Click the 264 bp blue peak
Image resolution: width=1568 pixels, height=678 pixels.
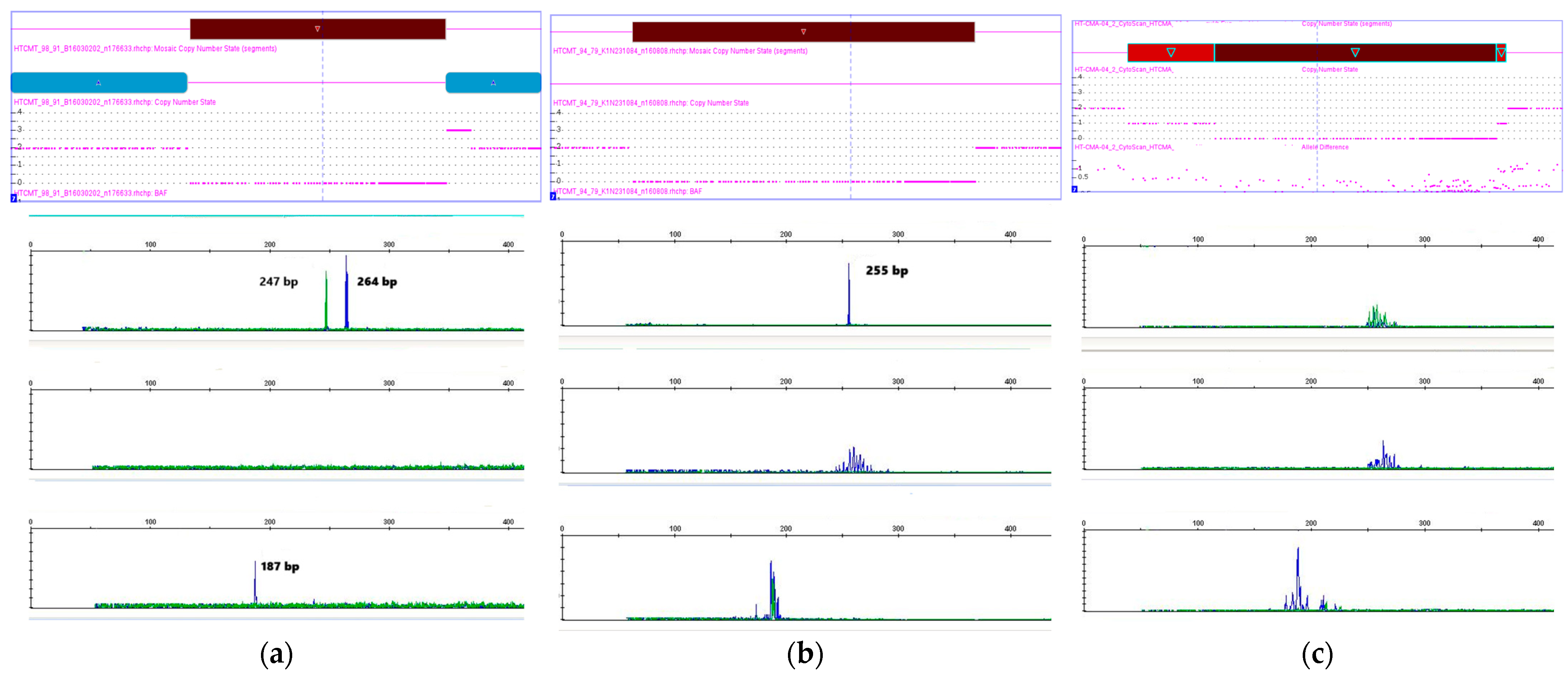click(x=346, y=296)
